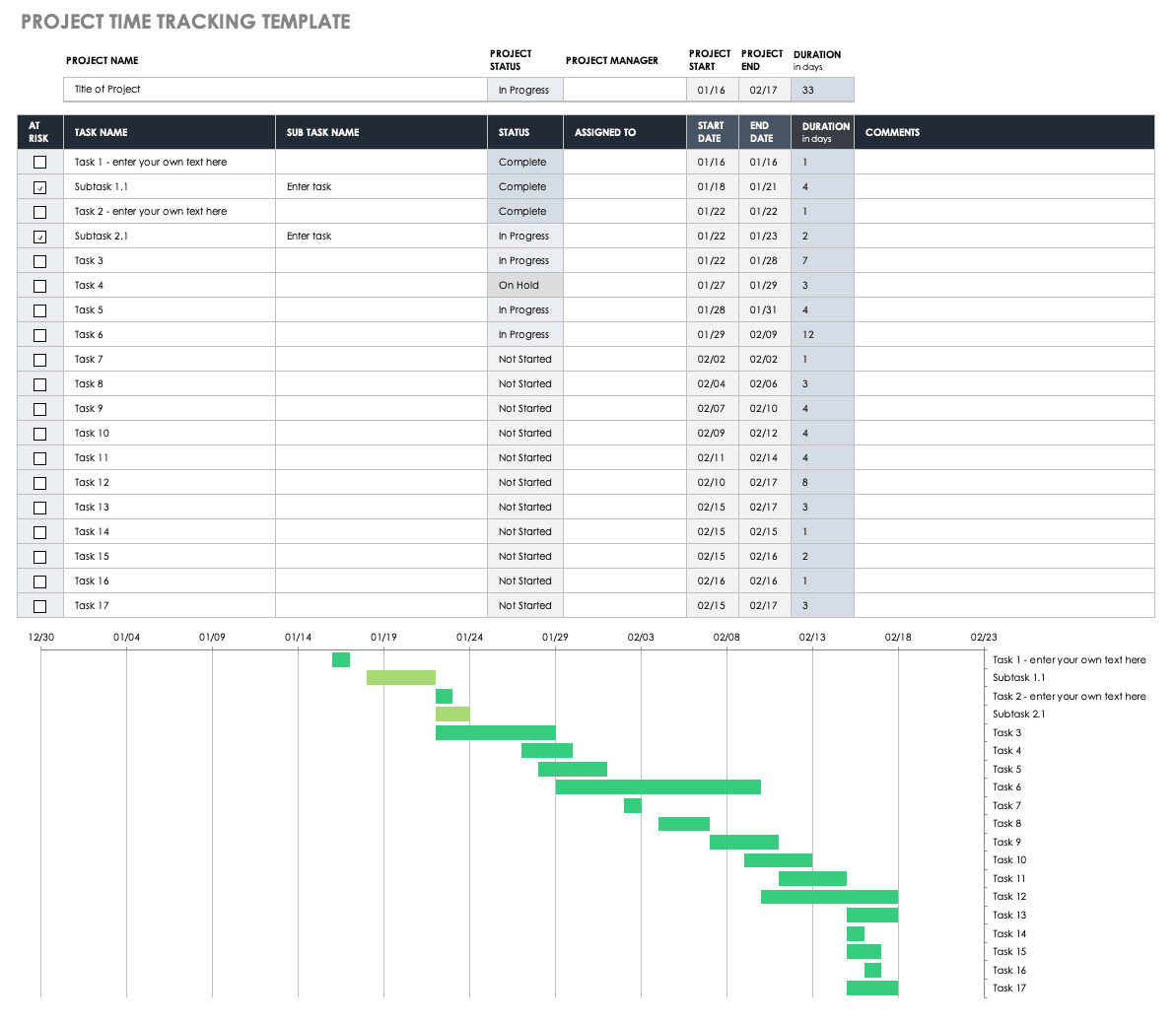1176x1023 pixels.
Task: Select the Task 6 end date 02/09
Action: [x=763, y=335]
